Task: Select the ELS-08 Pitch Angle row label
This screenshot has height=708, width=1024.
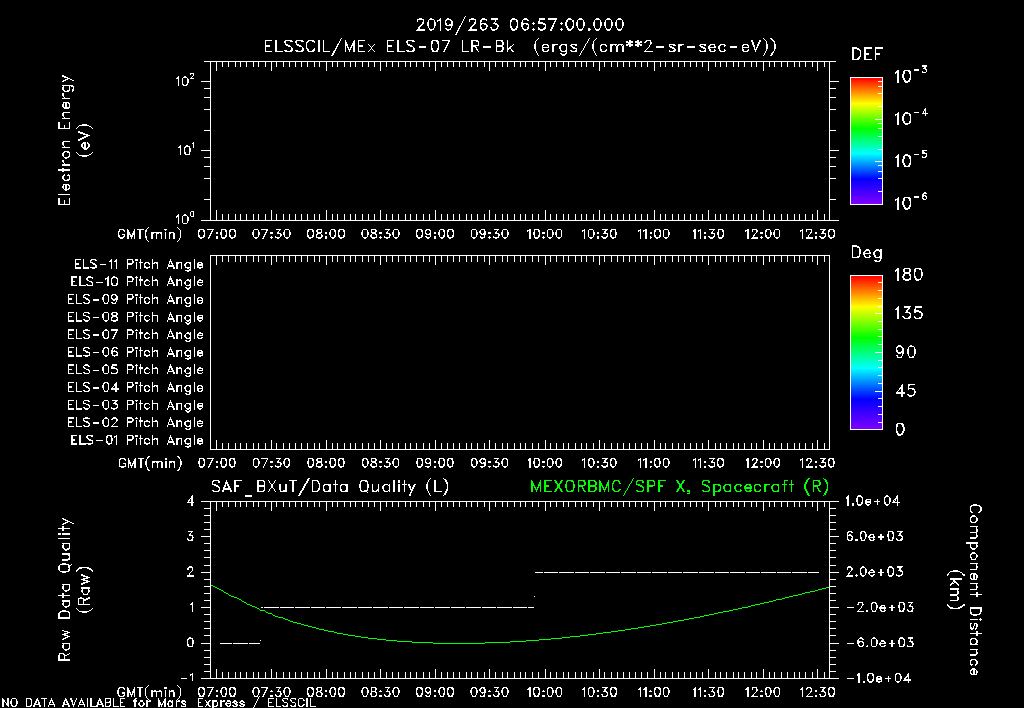Action: (135, 317)
